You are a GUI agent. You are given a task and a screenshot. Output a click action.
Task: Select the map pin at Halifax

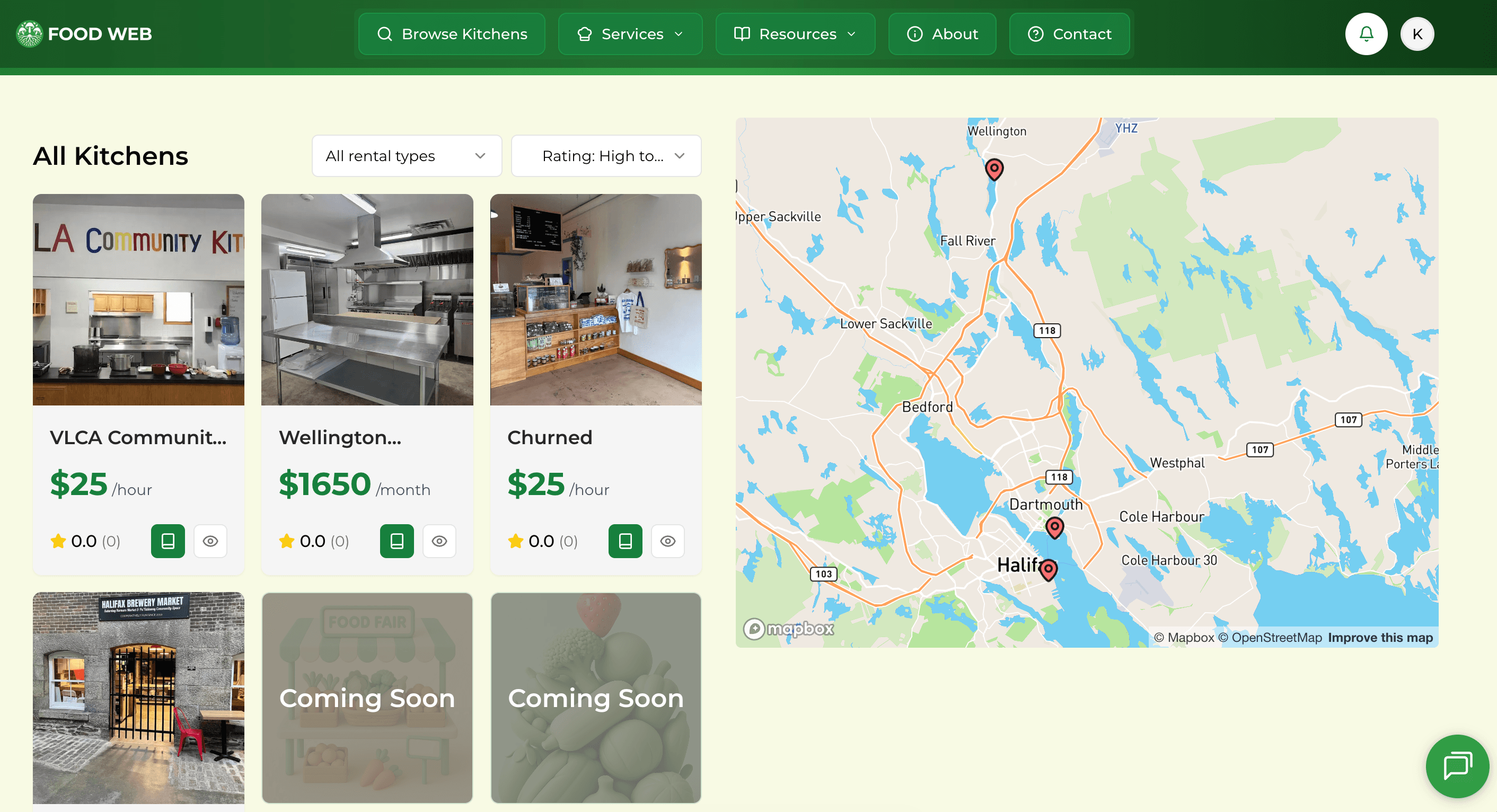point(1049,569)
